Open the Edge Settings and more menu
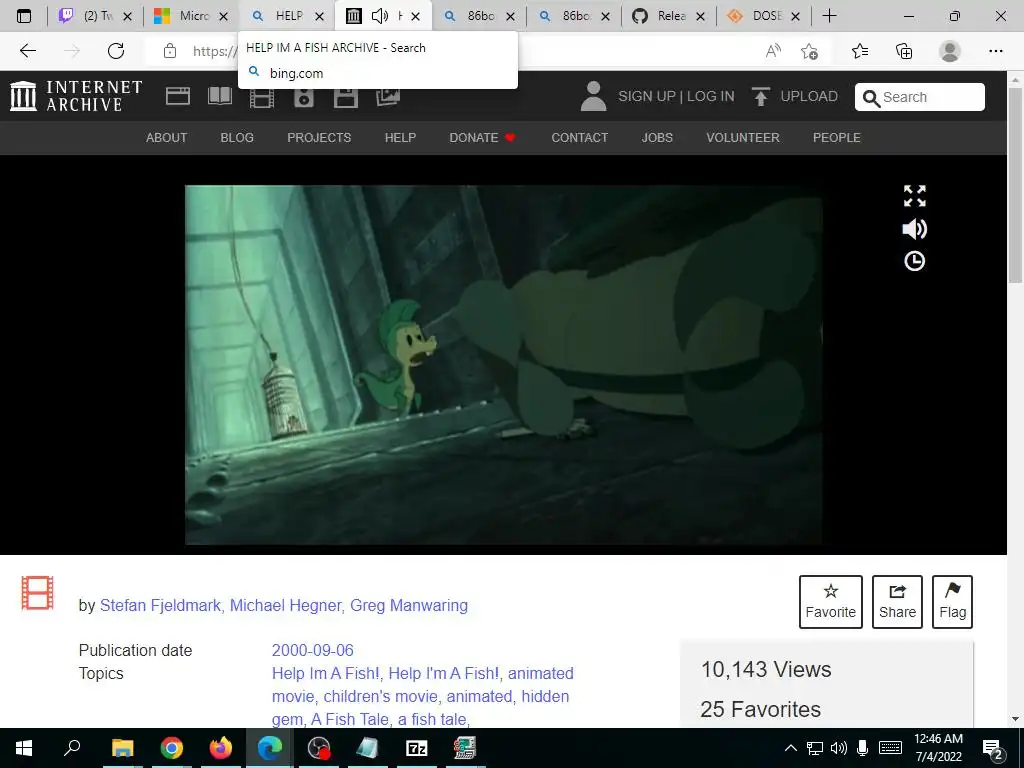1024x768 pixels. tap(995, 51)
